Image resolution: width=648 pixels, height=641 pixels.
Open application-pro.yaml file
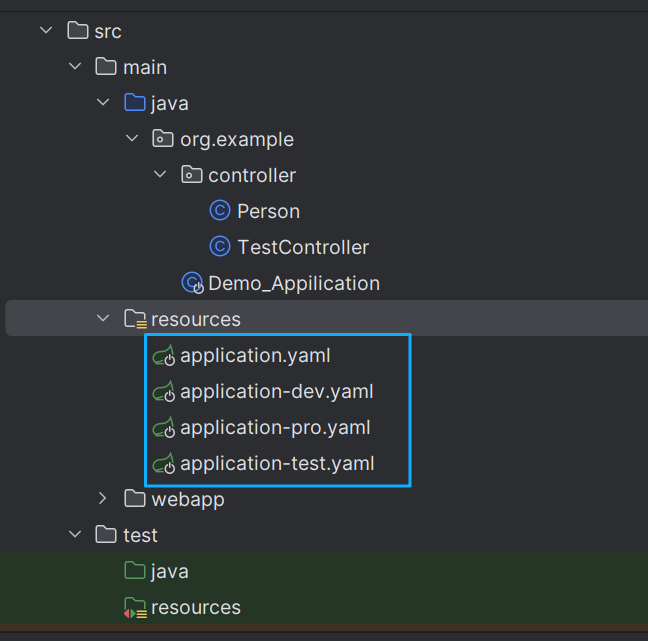(x=275, y=427)
